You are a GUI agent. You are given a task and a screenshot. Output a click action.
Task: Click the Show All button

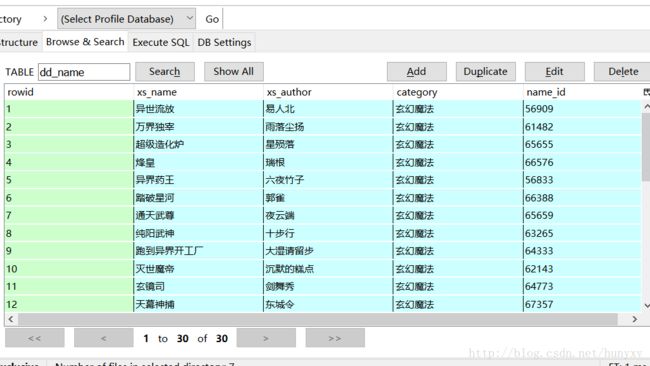point(233,72)
